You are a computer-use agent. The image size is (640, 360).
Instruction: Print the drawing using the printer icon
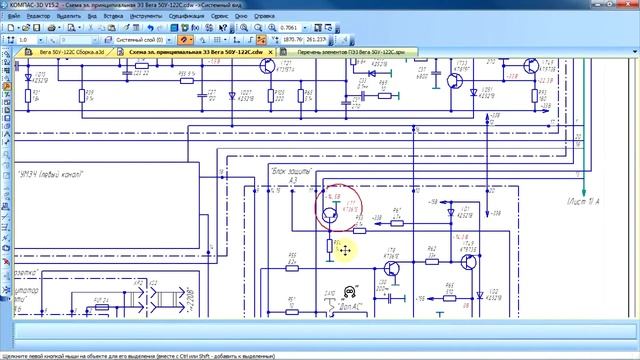[x=51, y=28]
